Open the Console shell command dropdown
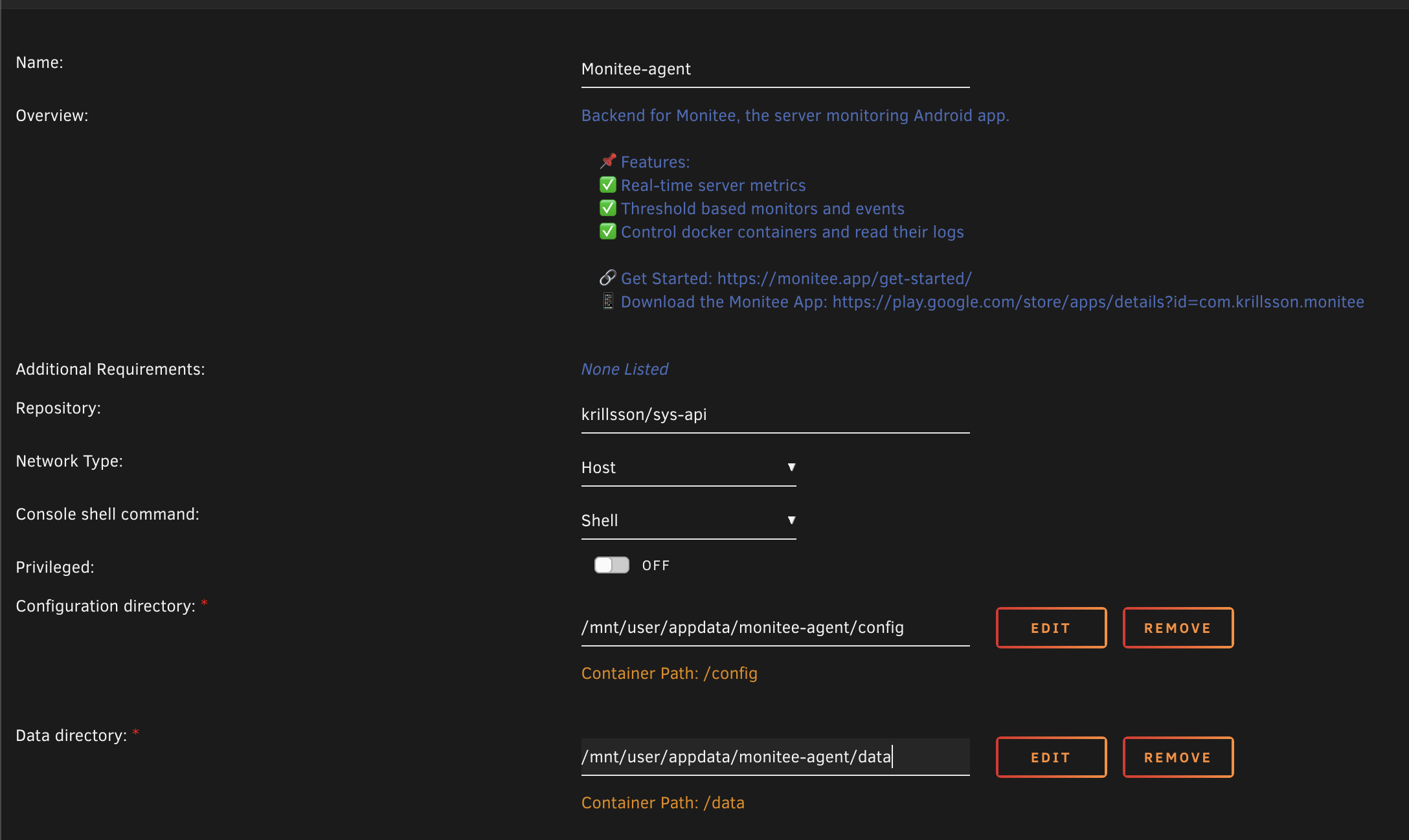Image resolution: width=1409 pixels, height=840 pixels. coord(688,521)
